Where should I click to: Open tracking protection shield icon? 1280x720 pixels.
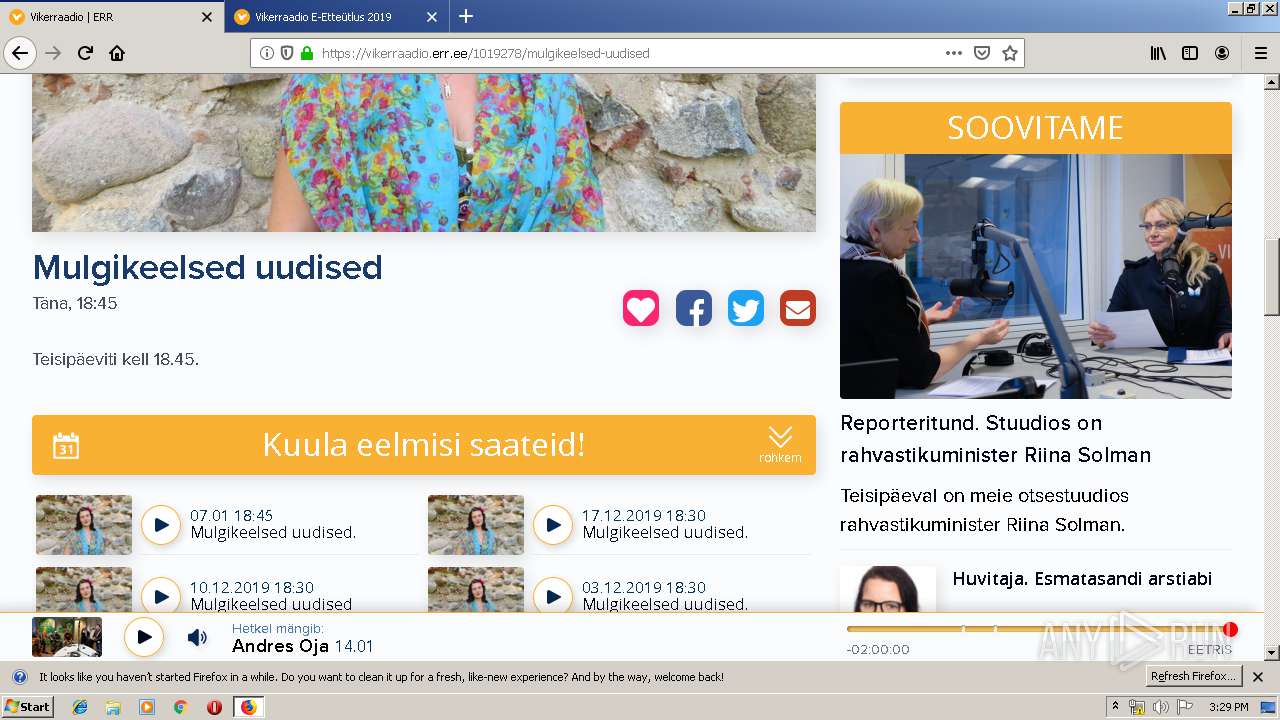point(287,53)
